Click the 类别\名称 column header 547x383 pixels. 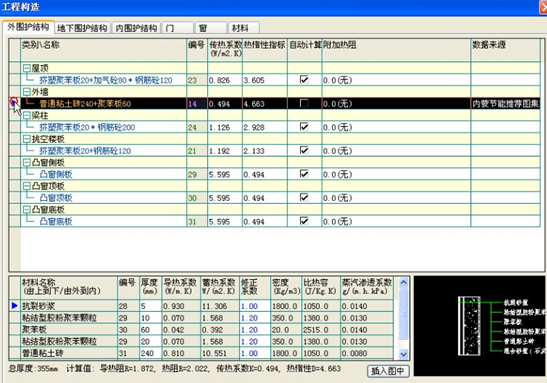(x=104, y=50)
